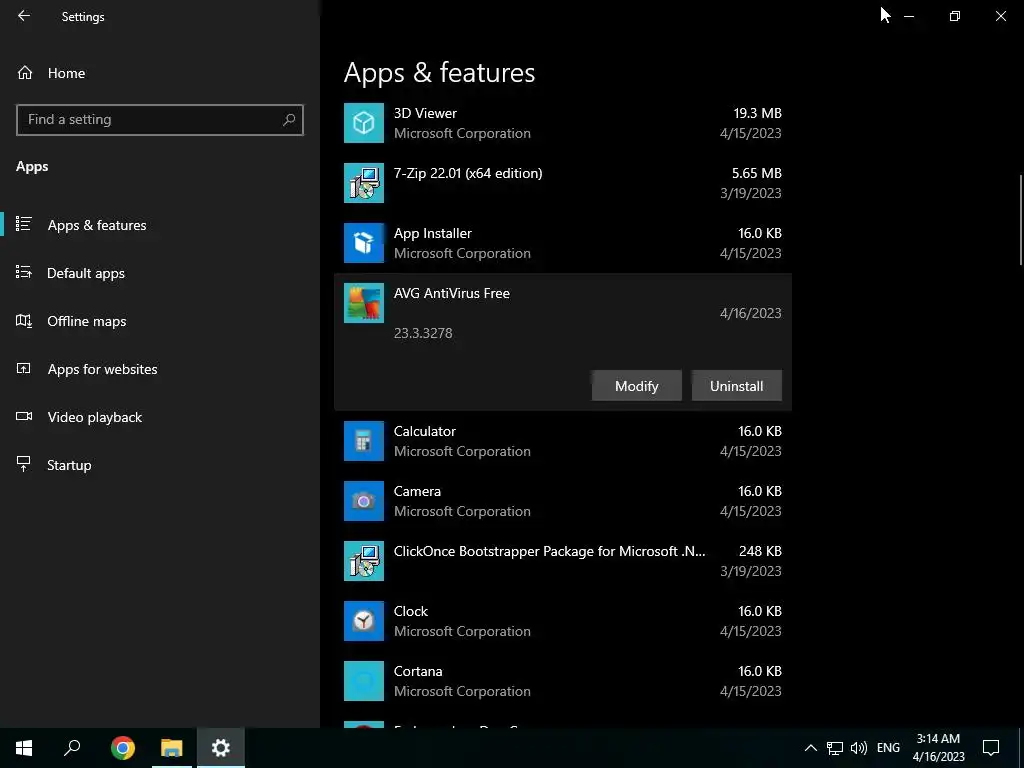Select the Default apps sidebar icon
This screenshot has height=768, width=1024.
pos(24,272)
